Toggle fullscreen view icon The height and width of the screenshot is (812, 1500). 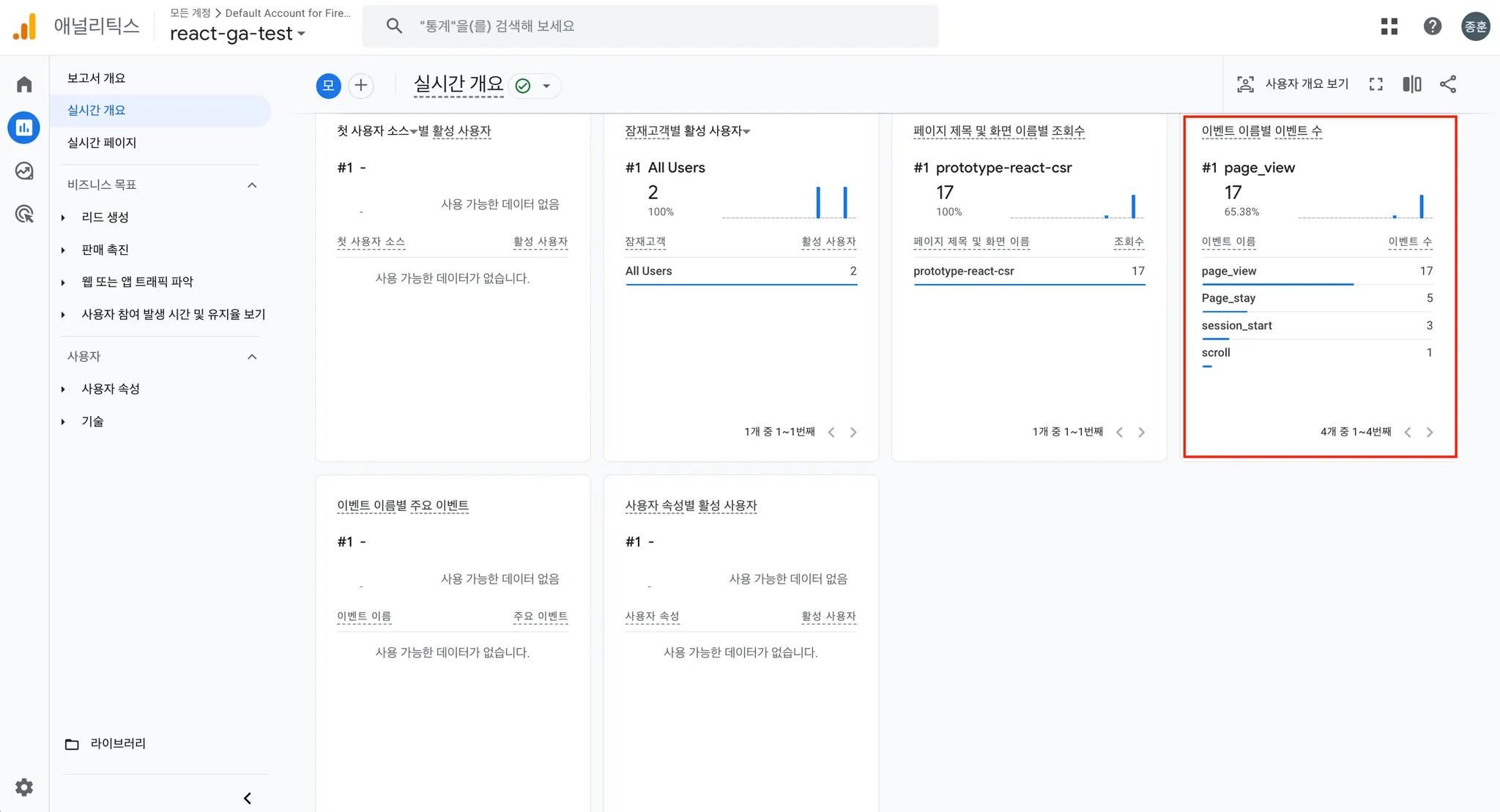click(1375, 84)
